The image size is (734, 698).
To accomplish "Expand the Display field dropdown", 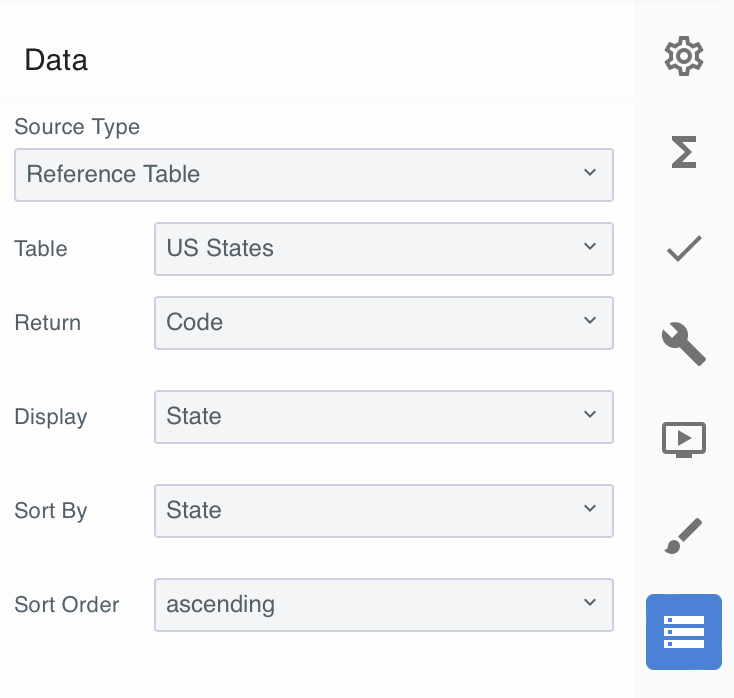I will point(383,417).
